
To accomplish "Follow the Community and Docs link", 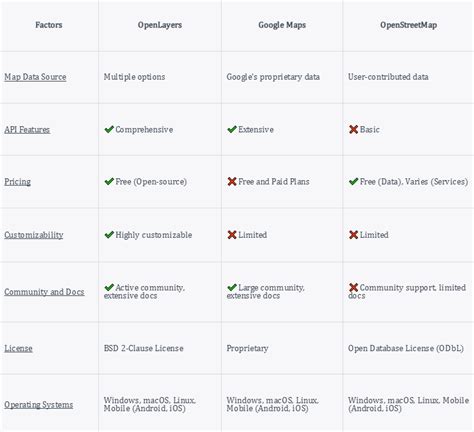I will click(x=44, y=292).
